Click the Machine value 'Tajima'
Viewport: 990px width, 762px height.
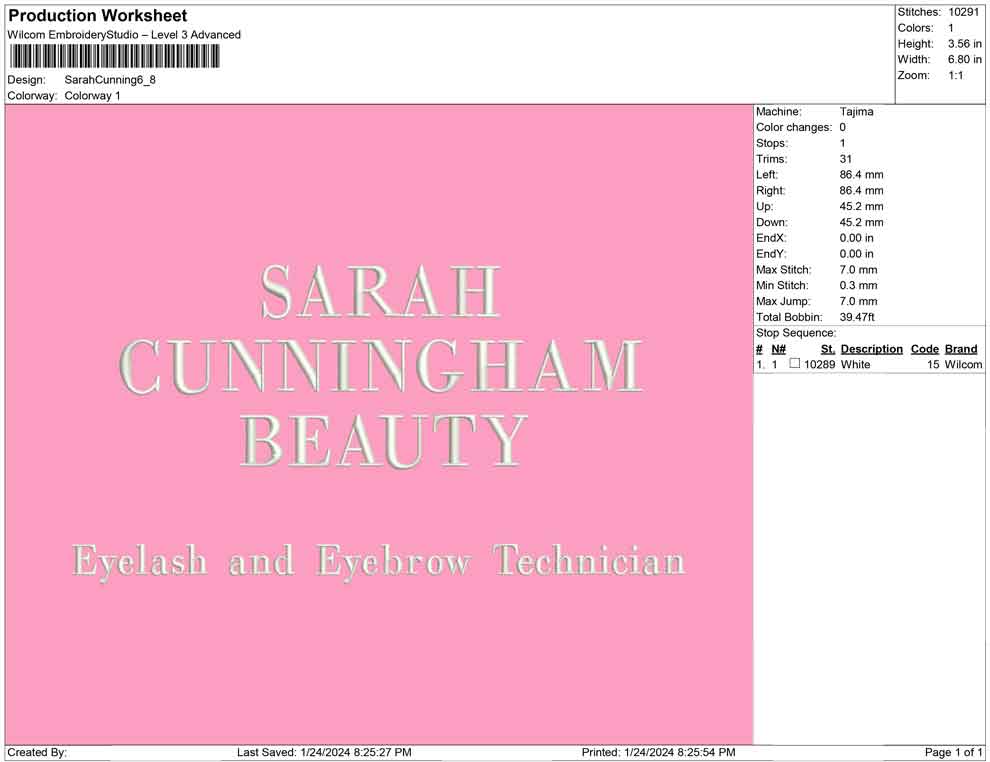tap(856, 112)
